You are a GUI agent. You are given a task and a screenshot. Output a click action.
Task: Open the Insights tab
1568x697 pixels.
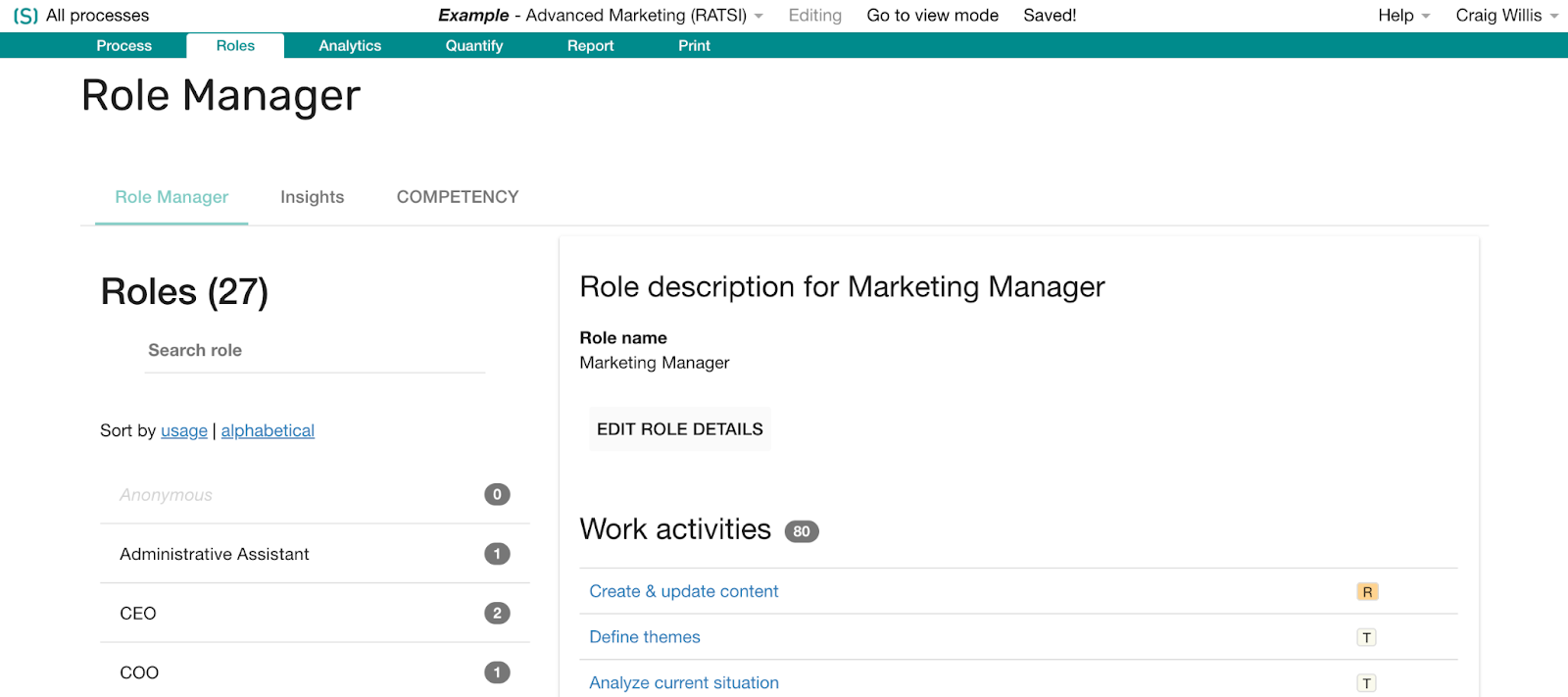(x=312, y=197)
